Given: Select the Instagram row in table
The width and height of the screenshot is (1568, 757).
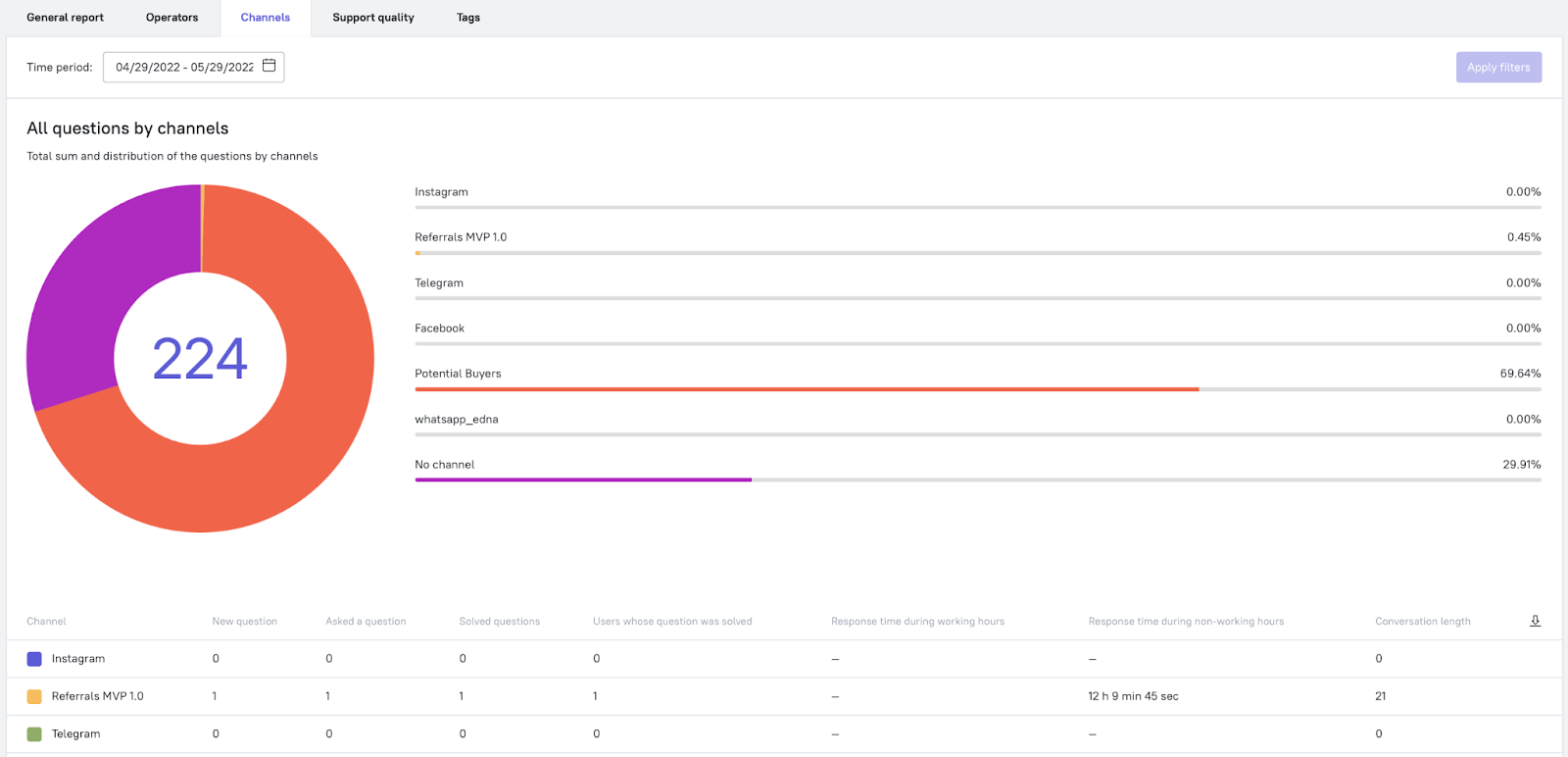Looking at the screenshot, I should pos(784,659).
